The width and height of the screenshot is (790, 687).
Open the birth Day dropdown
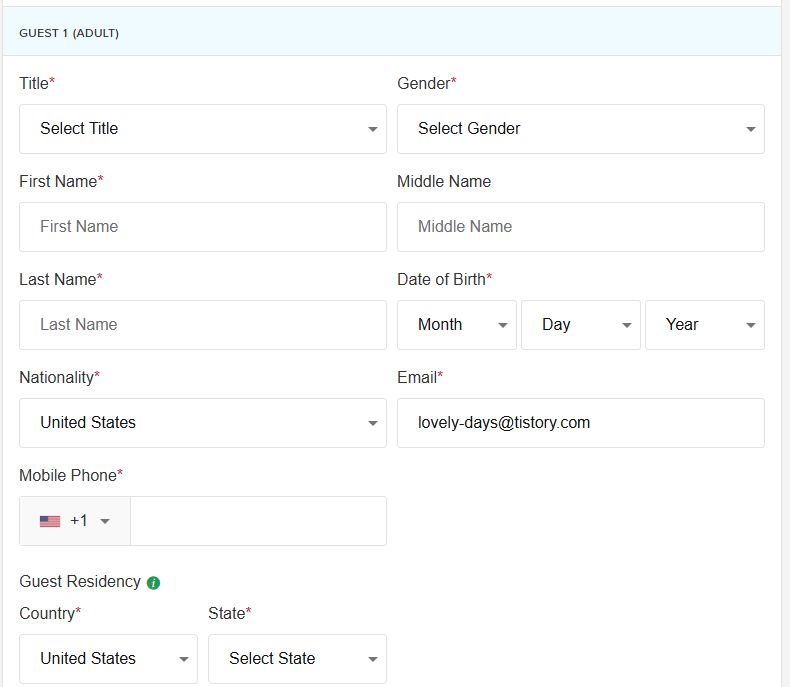click(x=580, y=325)
